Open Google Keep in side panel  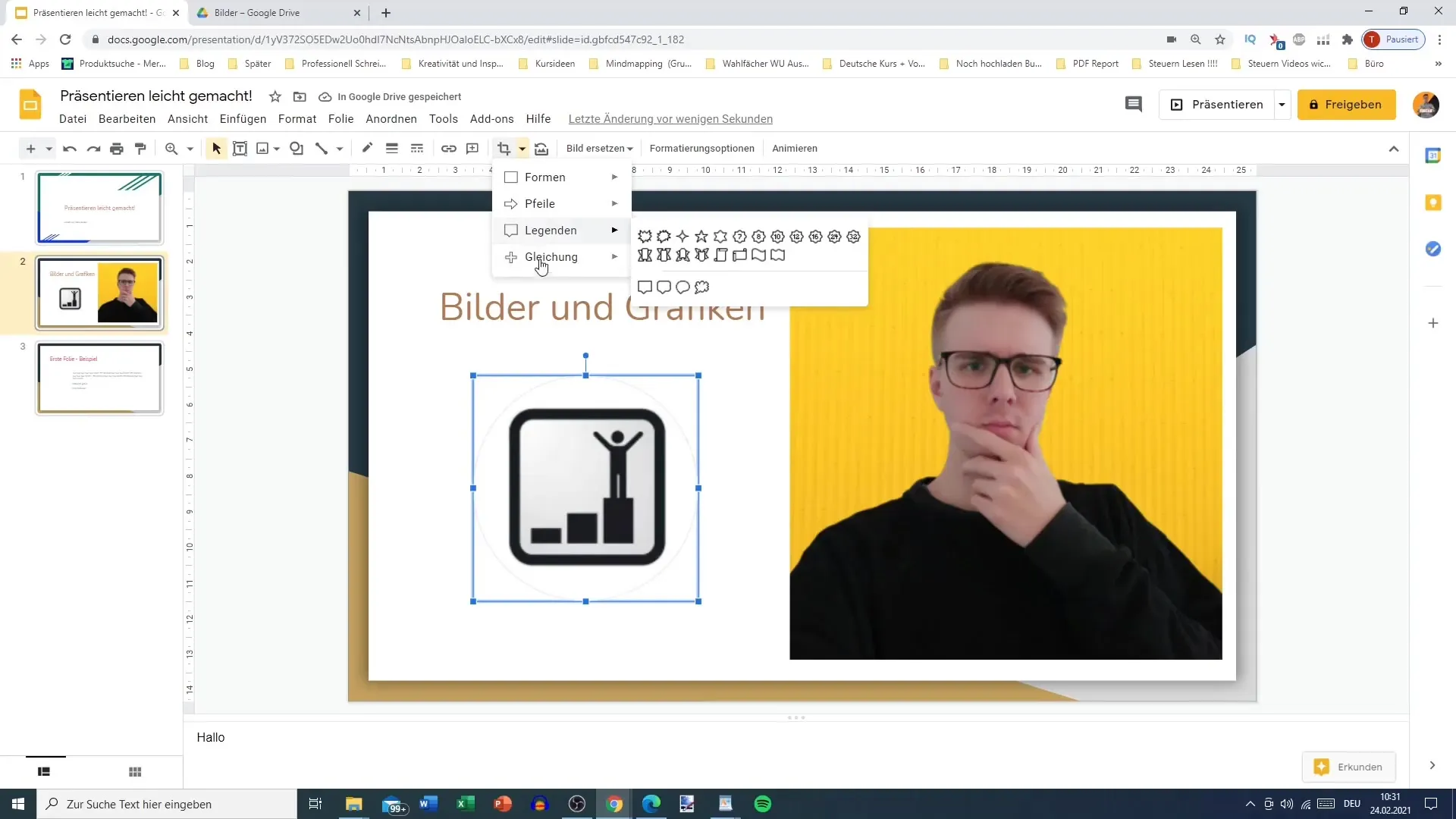click(x=1433, y=202)
